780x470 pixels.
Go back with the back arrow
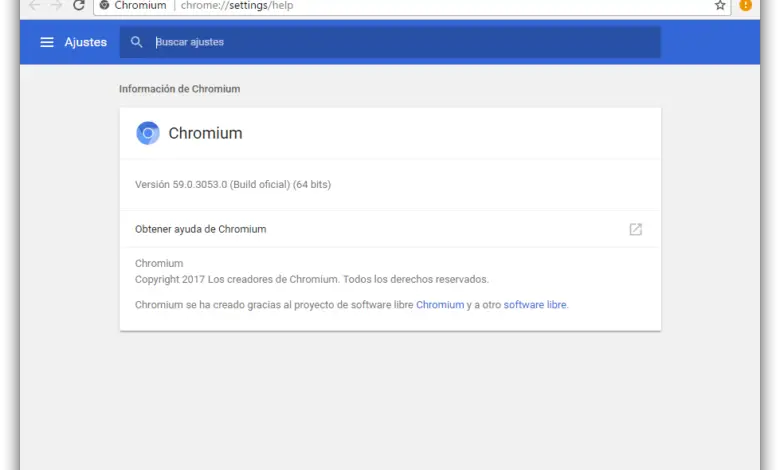point(34,5)
